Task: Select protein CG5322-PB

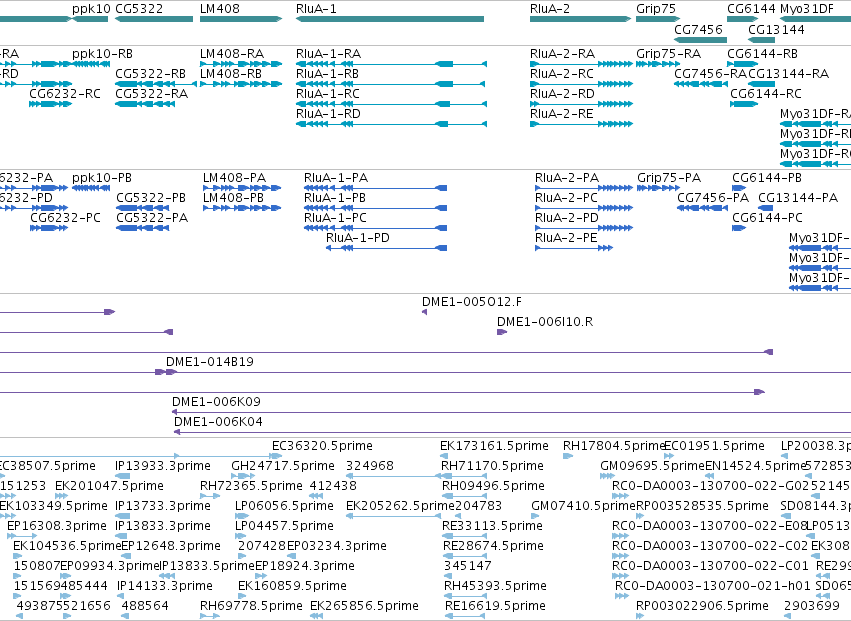Action: (x=151, y=198)
